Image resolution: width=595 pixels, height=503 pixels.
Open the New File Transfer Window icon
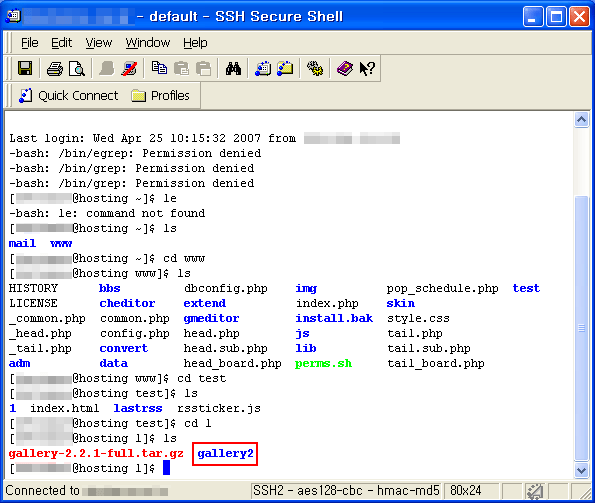[x=285, y=69]
